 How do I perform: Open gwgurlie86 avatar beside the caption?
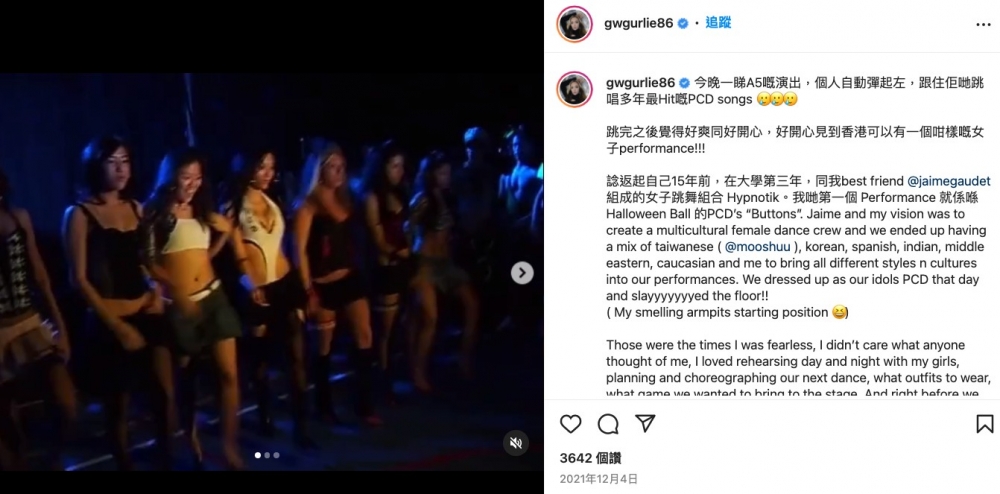574,89
